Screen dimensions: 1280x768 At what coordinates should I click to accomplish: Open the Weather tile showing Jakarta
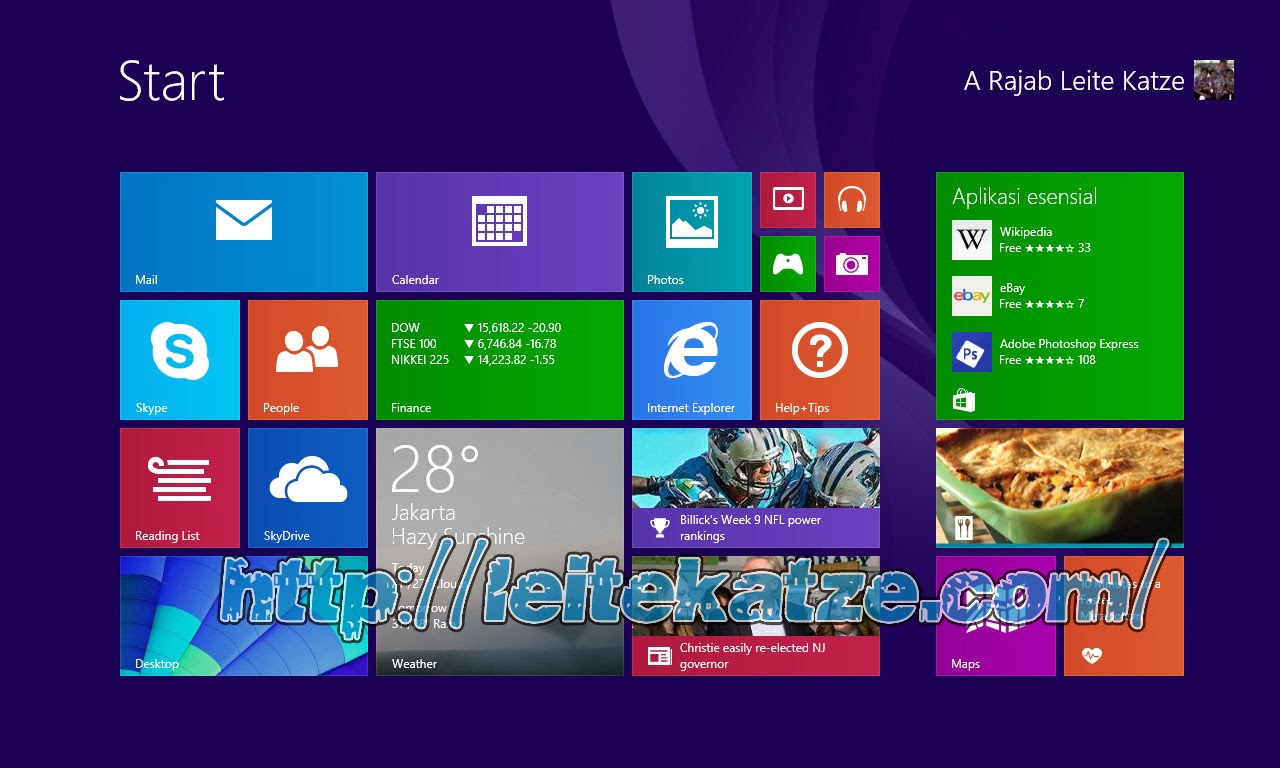point(500,552)
